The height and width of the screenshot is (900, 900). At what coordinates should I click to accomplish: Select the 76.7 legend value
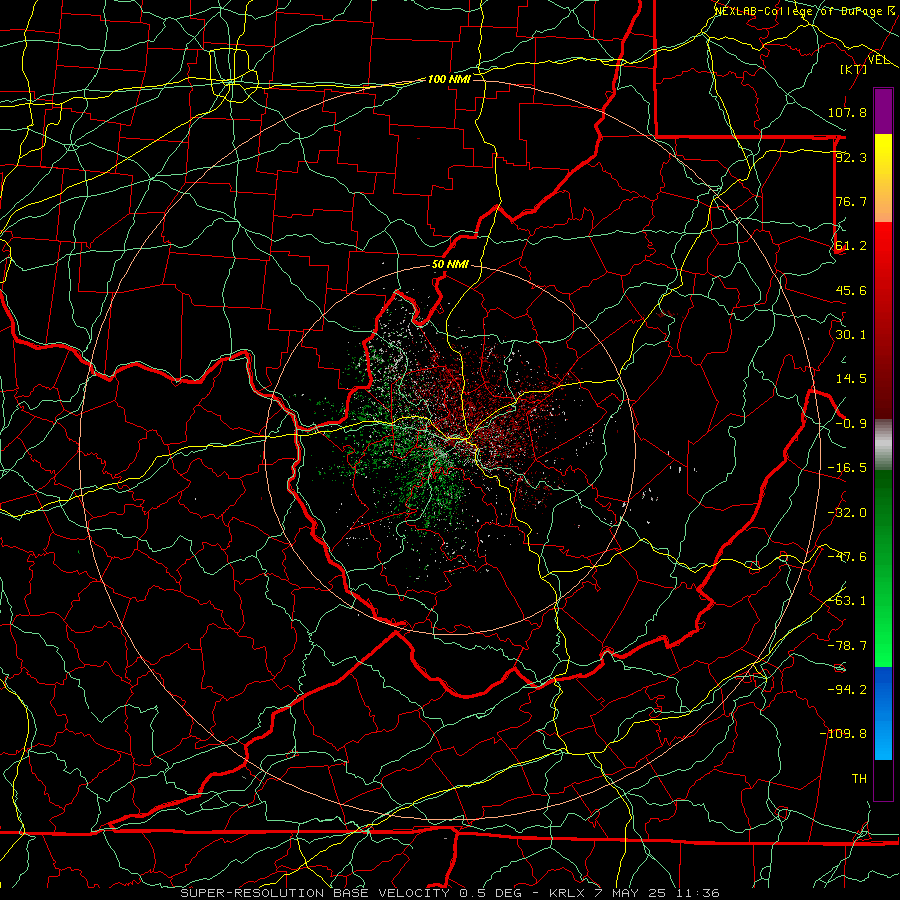(851, 201)
